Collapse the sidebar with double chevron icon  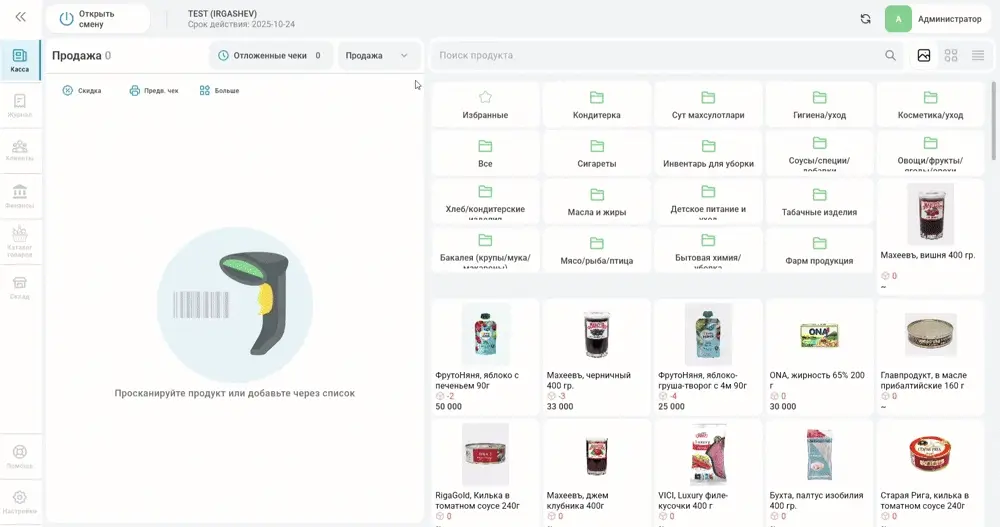[20, 17]
